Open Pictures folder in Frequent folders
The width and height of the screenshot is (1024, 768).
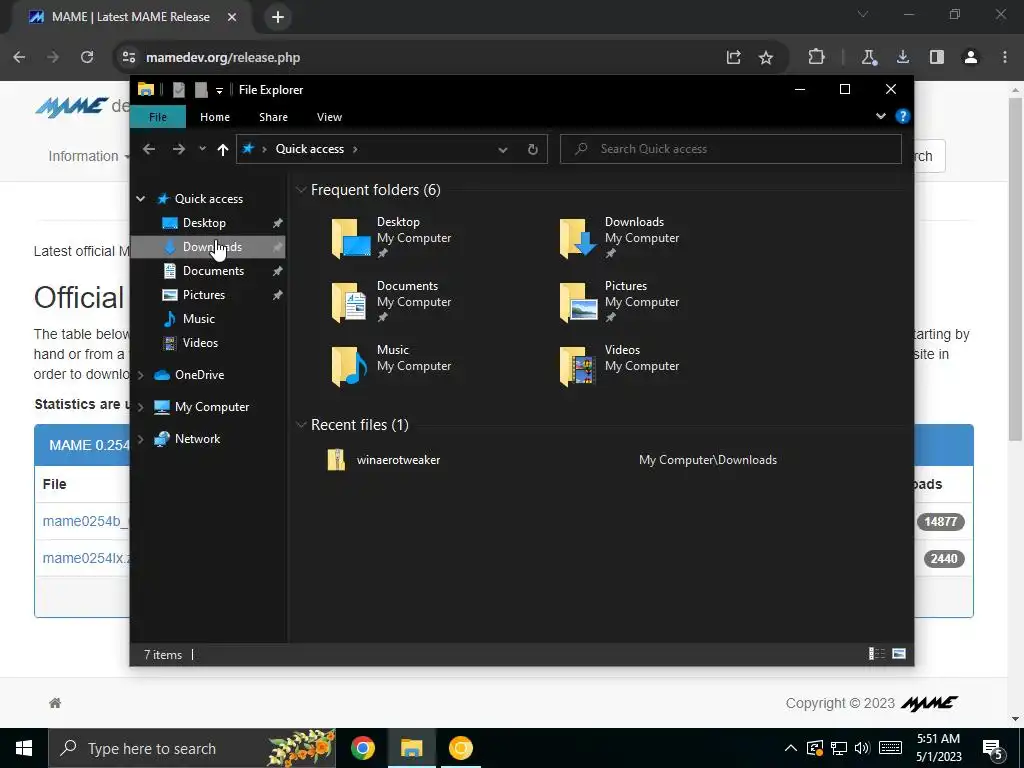620,301
